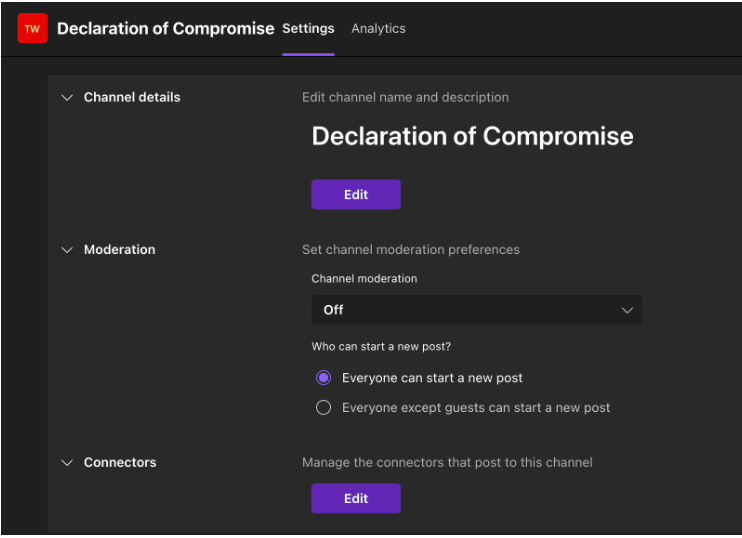This screenshot has width=742, height=538.
Task: Click the down arrow in the moderation combo box
Action: pyautogui.click(x=627, y=310)
